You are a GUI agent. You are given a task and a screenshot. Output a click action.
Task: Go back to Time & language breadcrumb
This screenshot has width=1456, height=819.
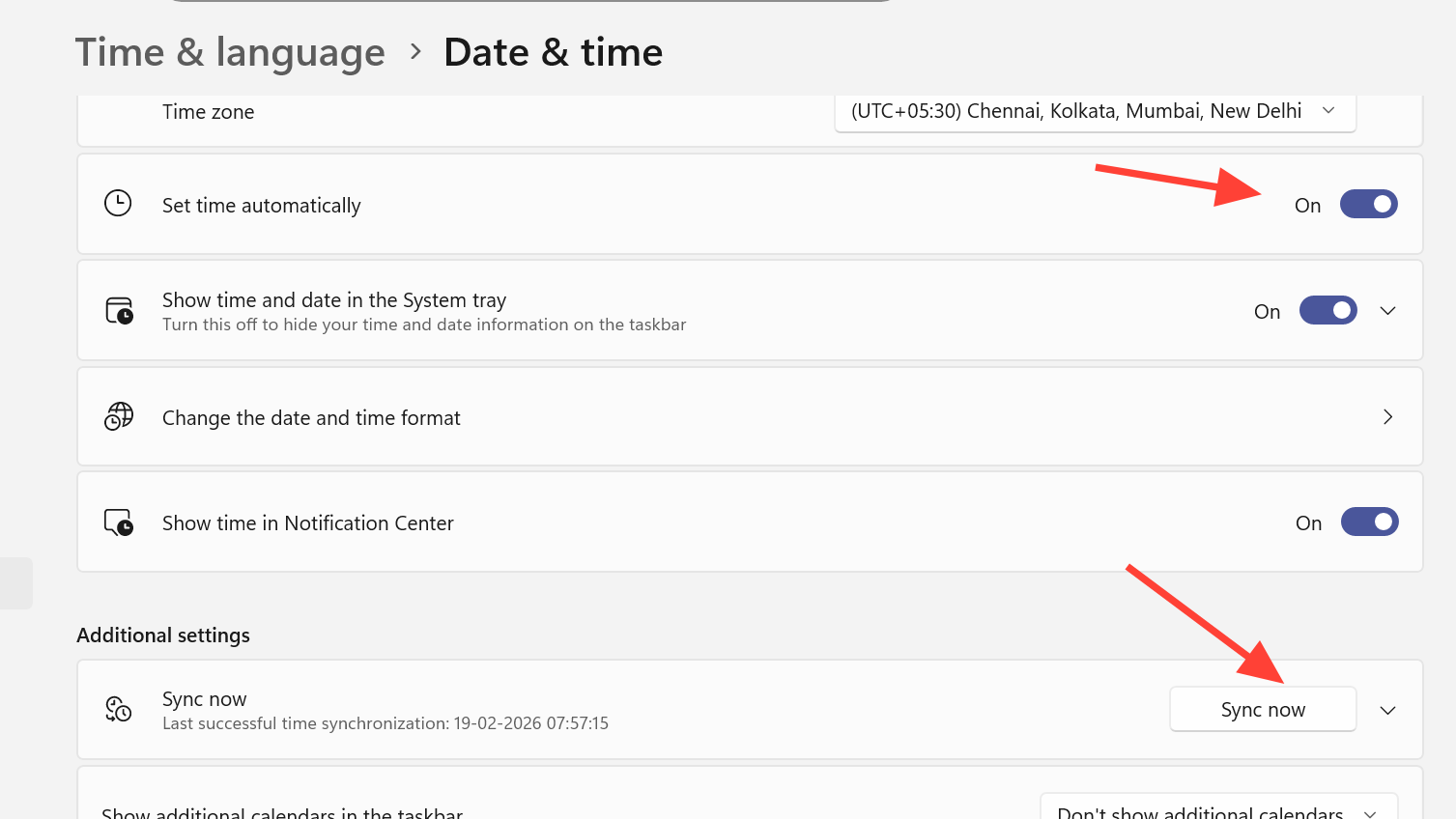pos(230,52)
